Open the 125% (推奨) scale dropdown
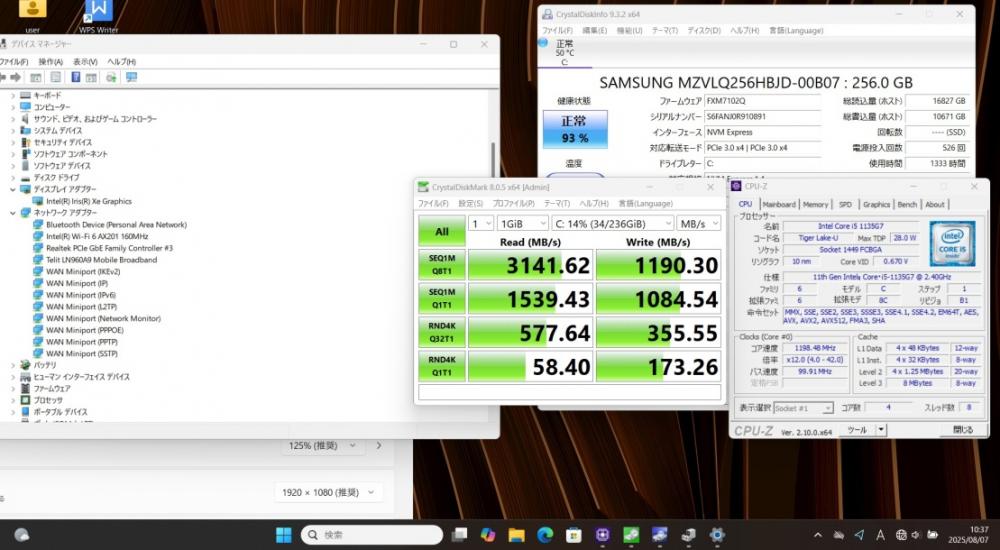 point(321,445)
